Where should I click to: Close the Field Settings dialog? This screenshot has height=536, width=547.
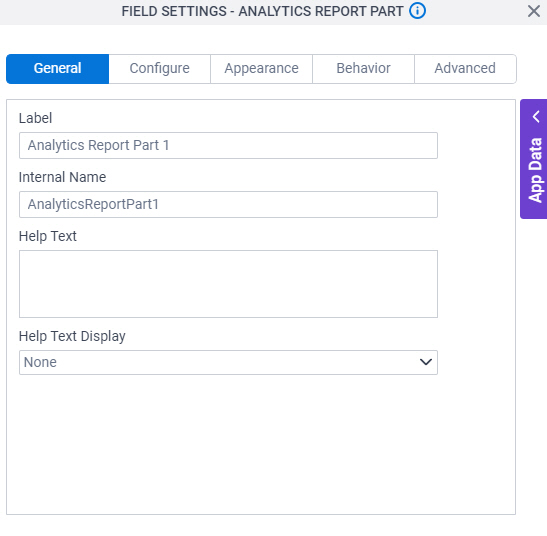[534, 11]
